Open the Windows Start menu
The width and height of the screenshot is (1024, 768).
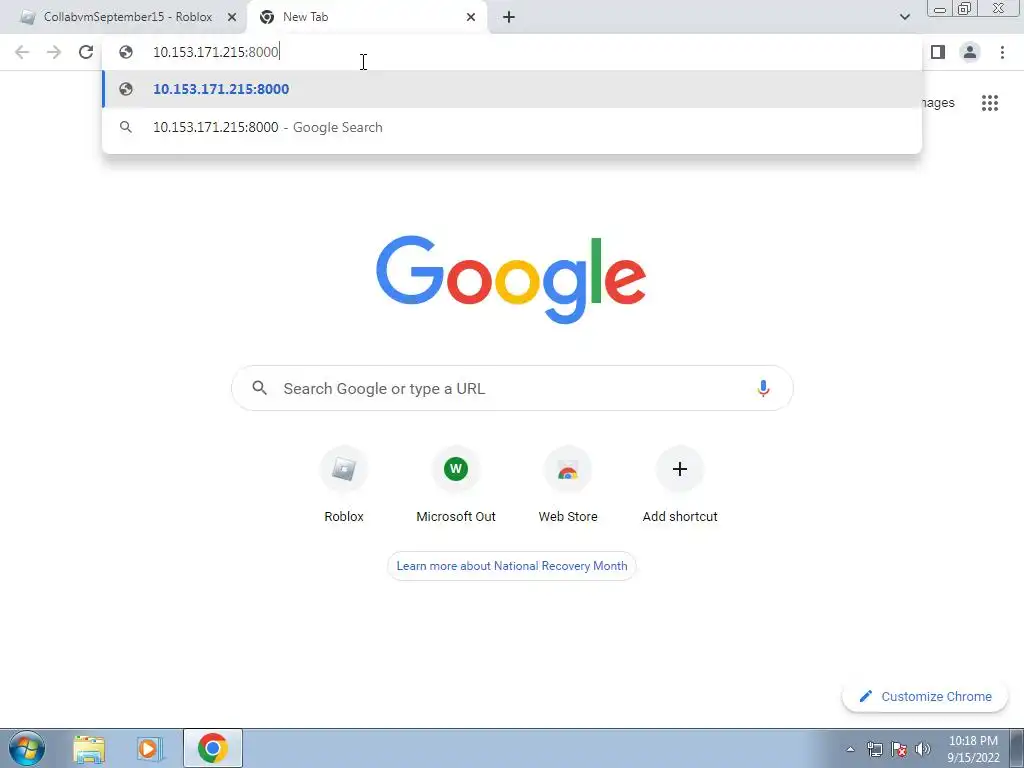tap(27, 748)
